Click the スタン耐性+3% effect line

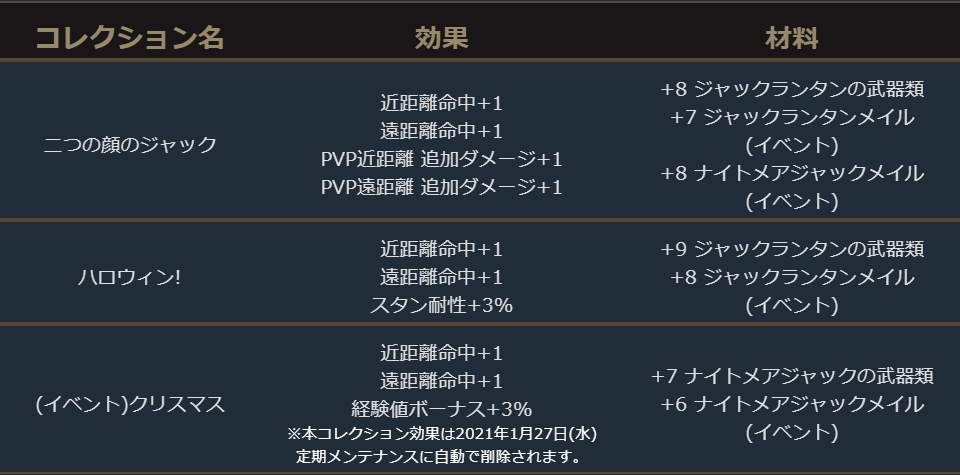(x=441, y=305)
